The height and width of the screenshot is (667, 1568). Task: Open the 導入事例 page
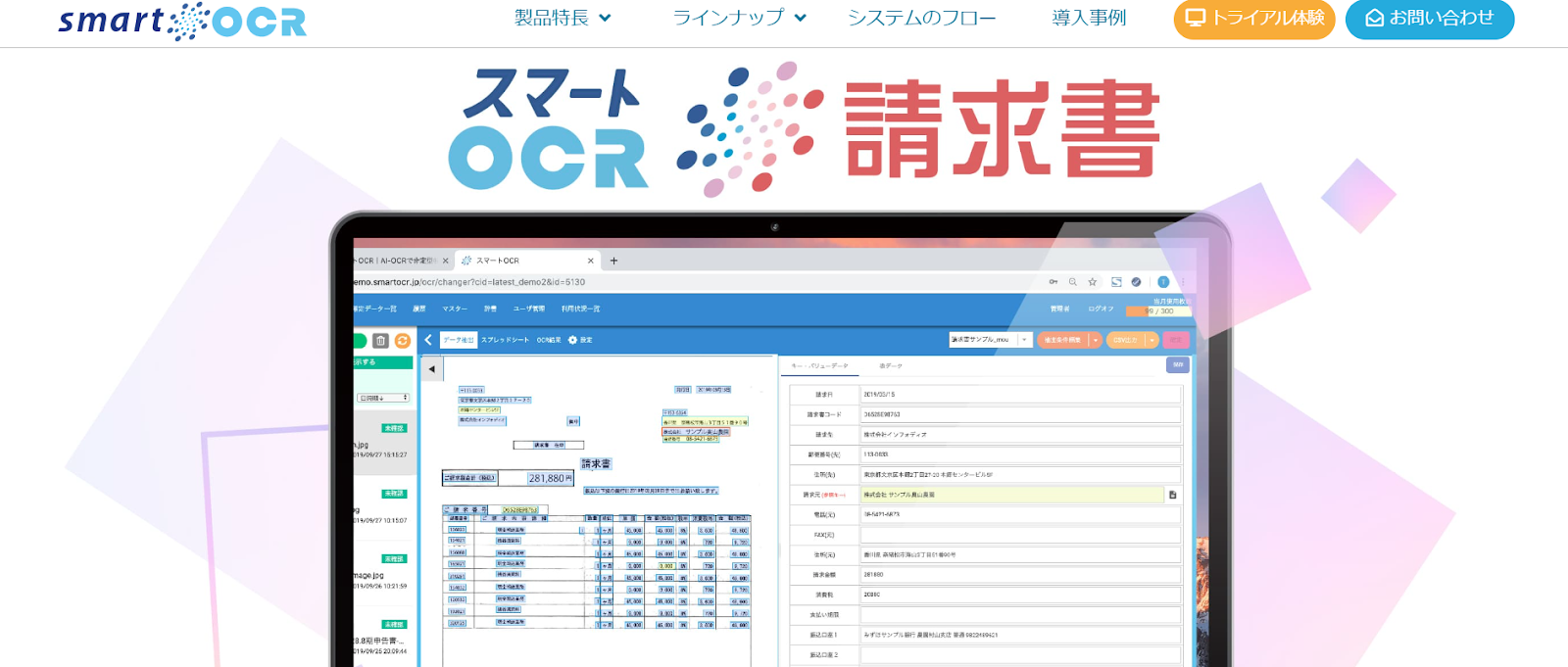coord(1089,18)
